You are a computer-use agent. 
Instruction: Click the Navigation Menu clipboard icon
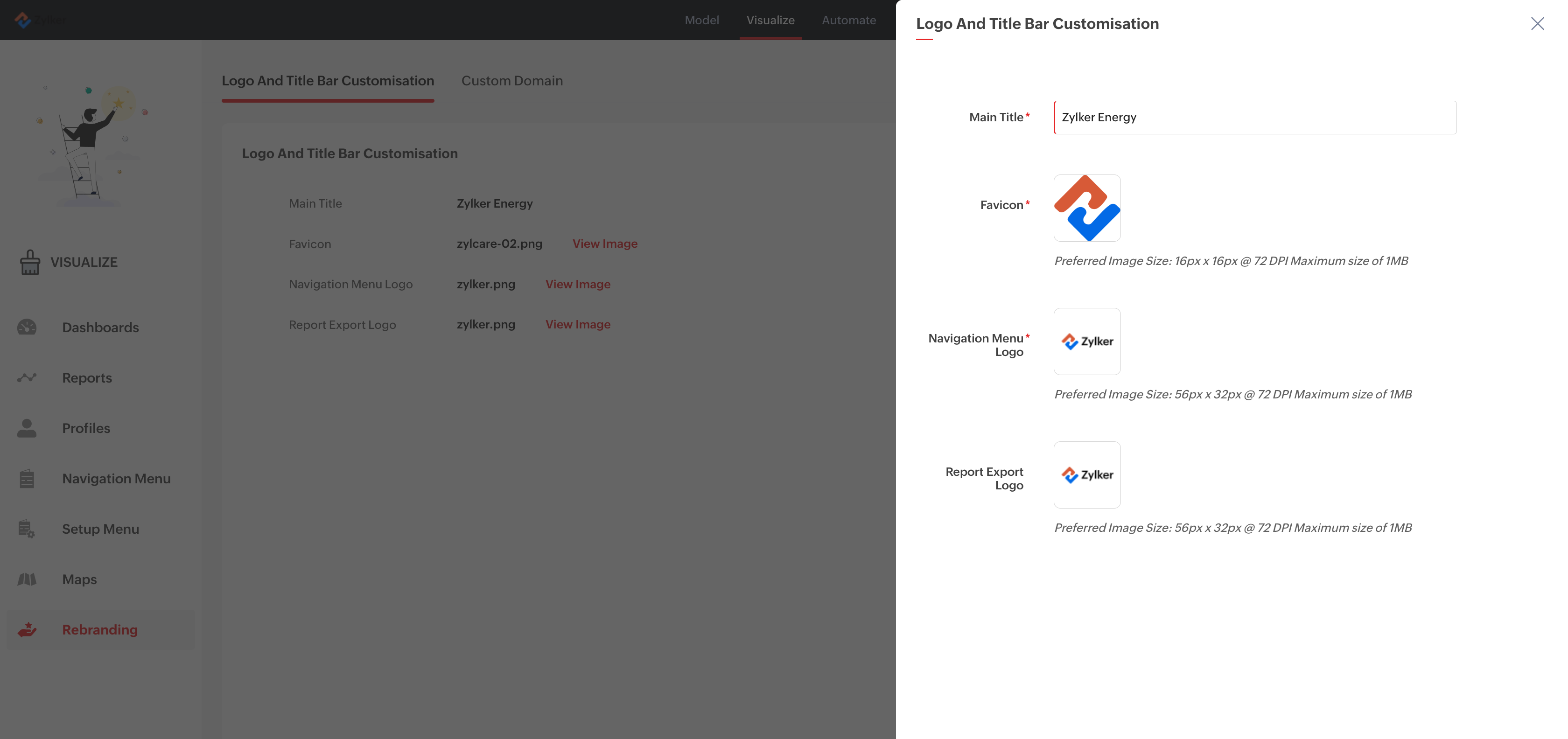click(x=27, y=479)
